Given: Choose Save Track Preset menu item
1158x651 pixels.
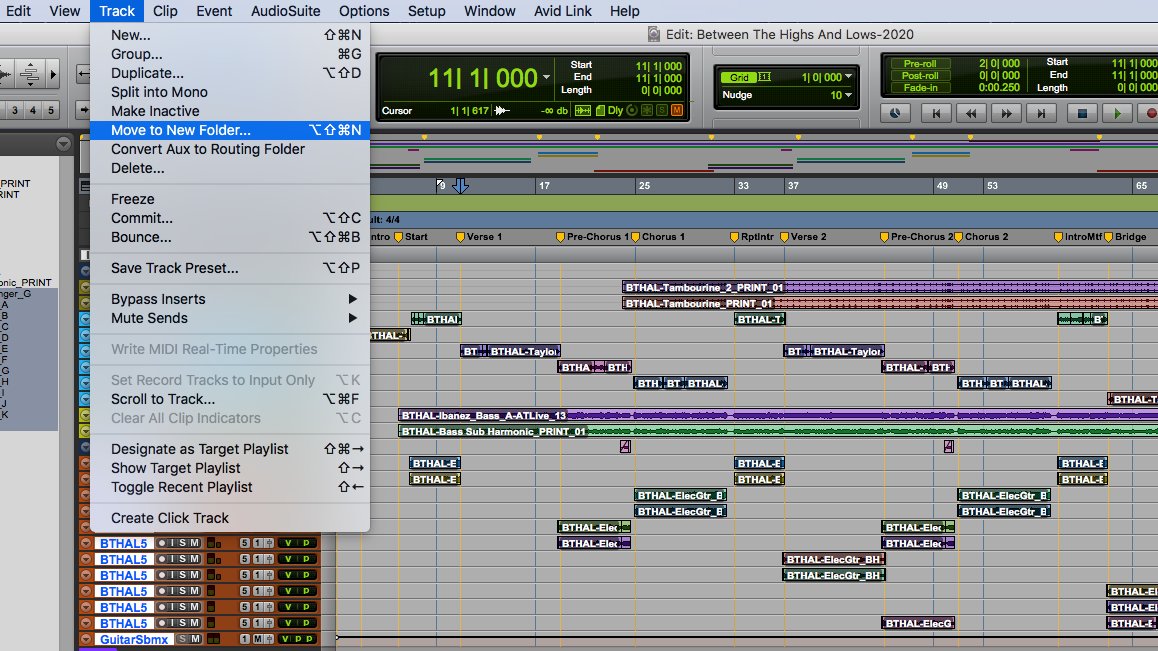Looking at the screenshot, I should [230, 268].
